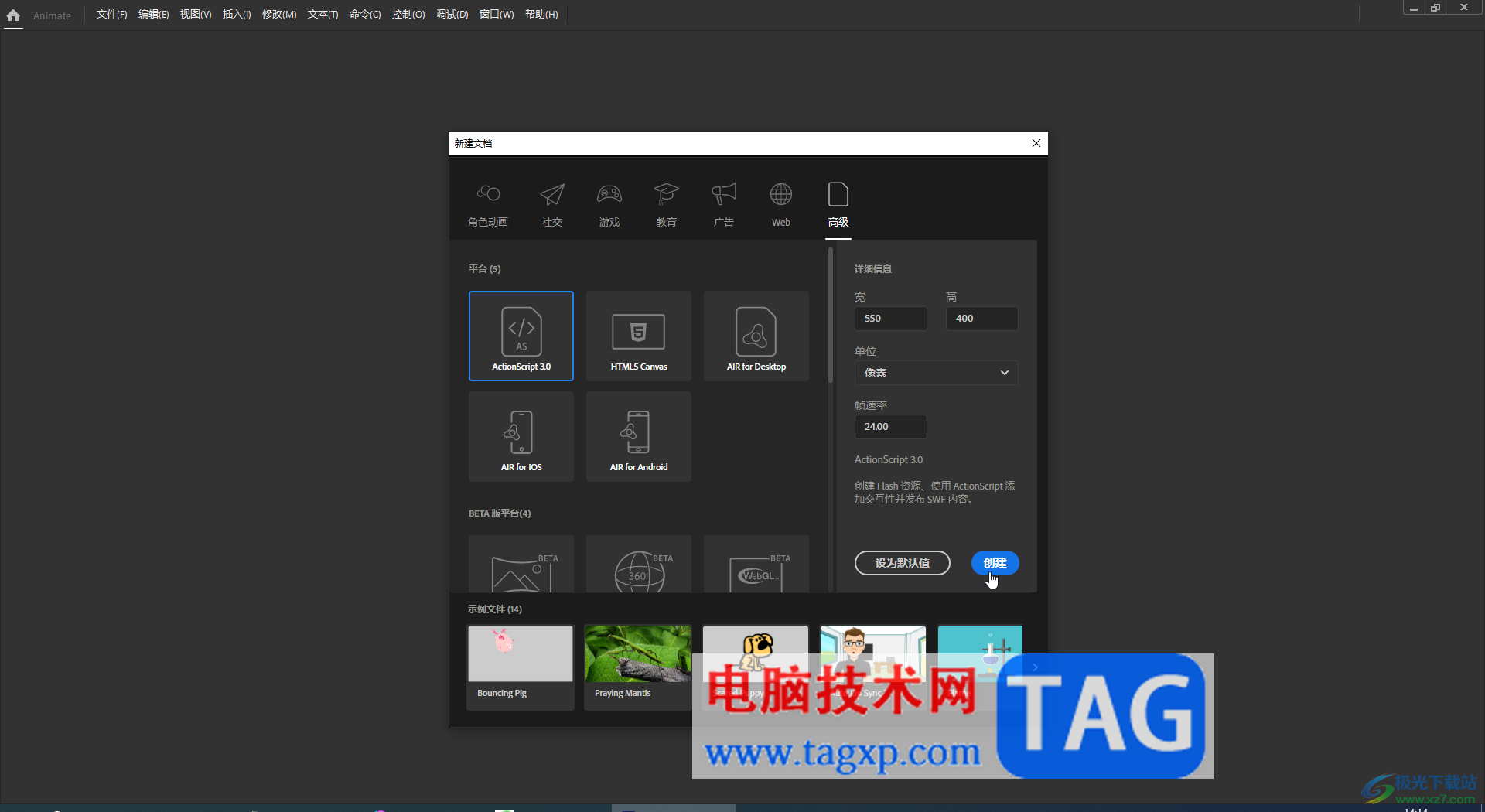Image resolution: width=1485 pixels, height=812 pixels.
Task: Open the 修改(M) menu
Action: [x=279, y=15]
